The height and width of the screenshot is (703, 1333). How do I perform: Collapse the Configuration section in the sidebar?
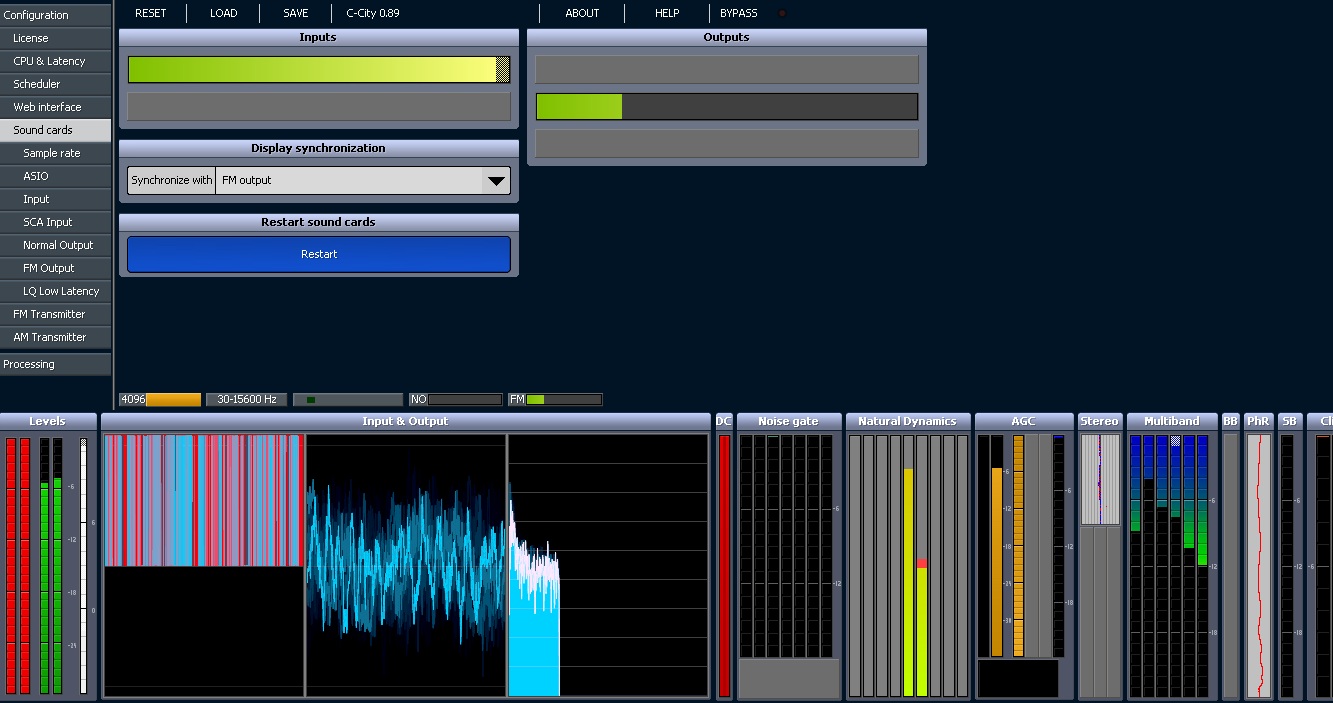click(x=56, y=15)
